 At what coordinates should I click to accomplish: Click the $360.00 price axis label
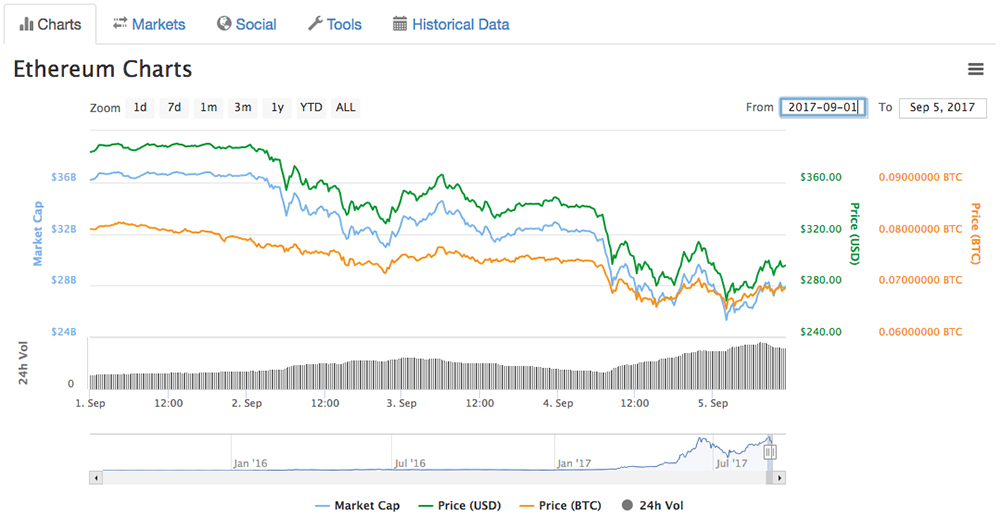click(x=821, y=177)
